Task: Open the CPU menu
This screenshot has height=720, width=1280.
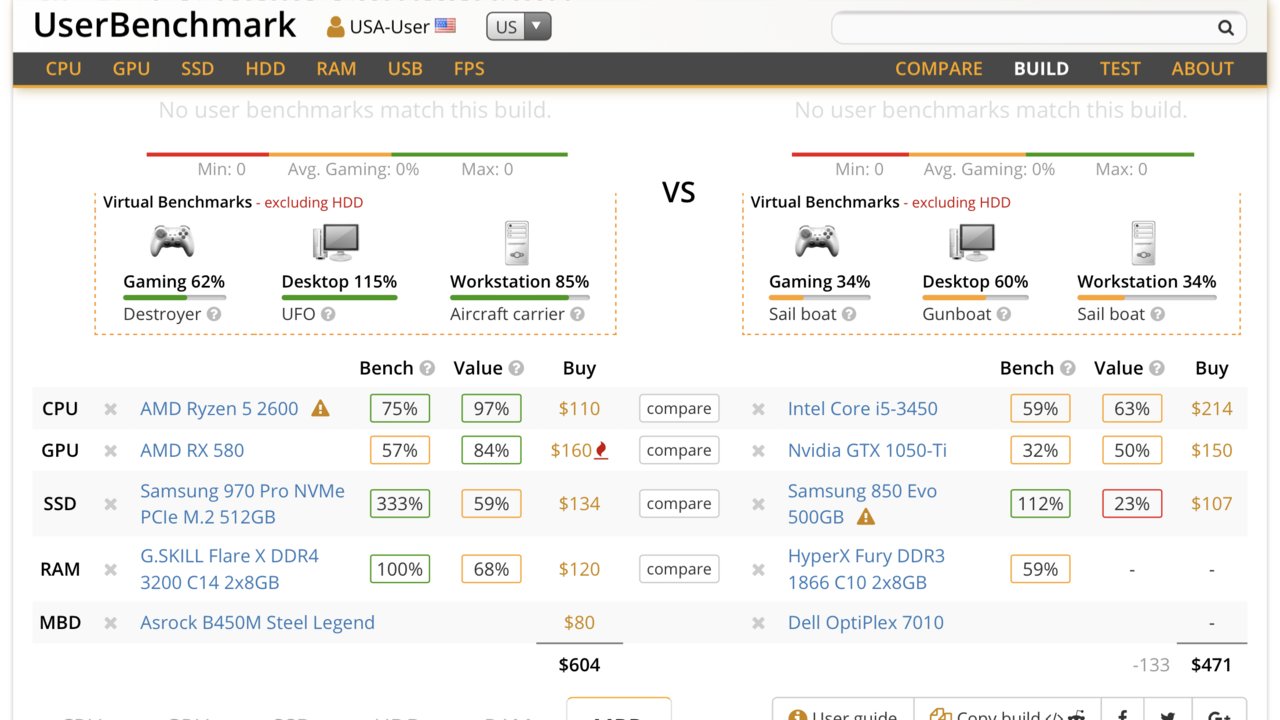Action: [64, 69]
